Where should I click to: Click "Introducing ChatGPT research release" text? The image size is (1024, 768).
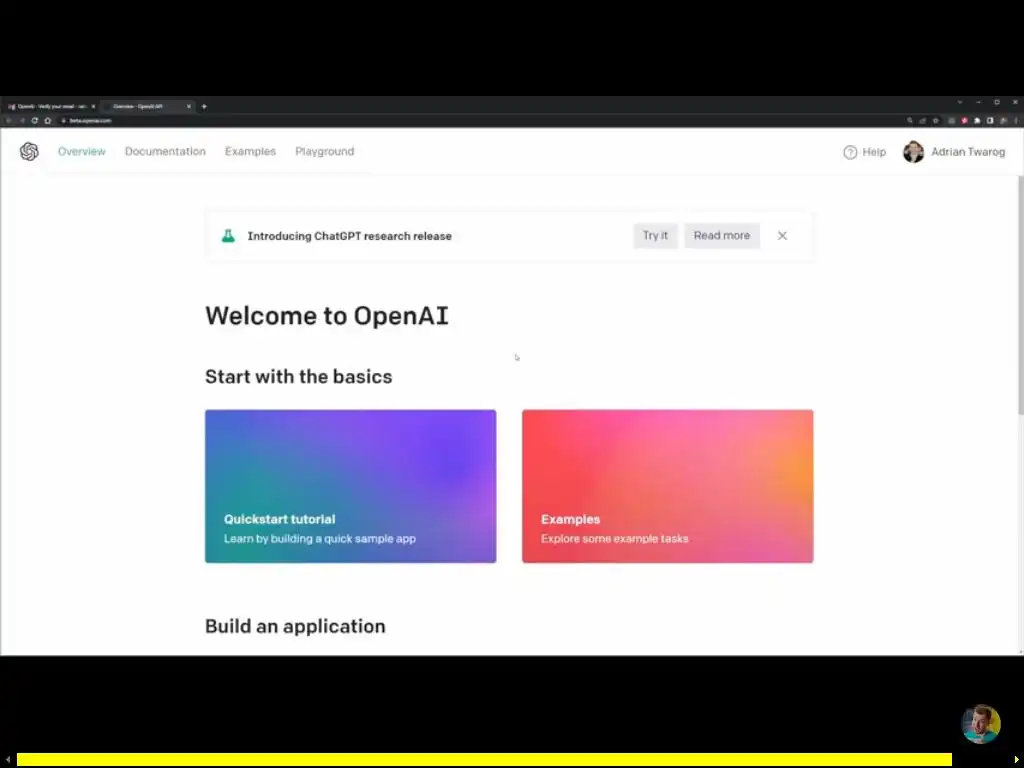click(349, 236)
